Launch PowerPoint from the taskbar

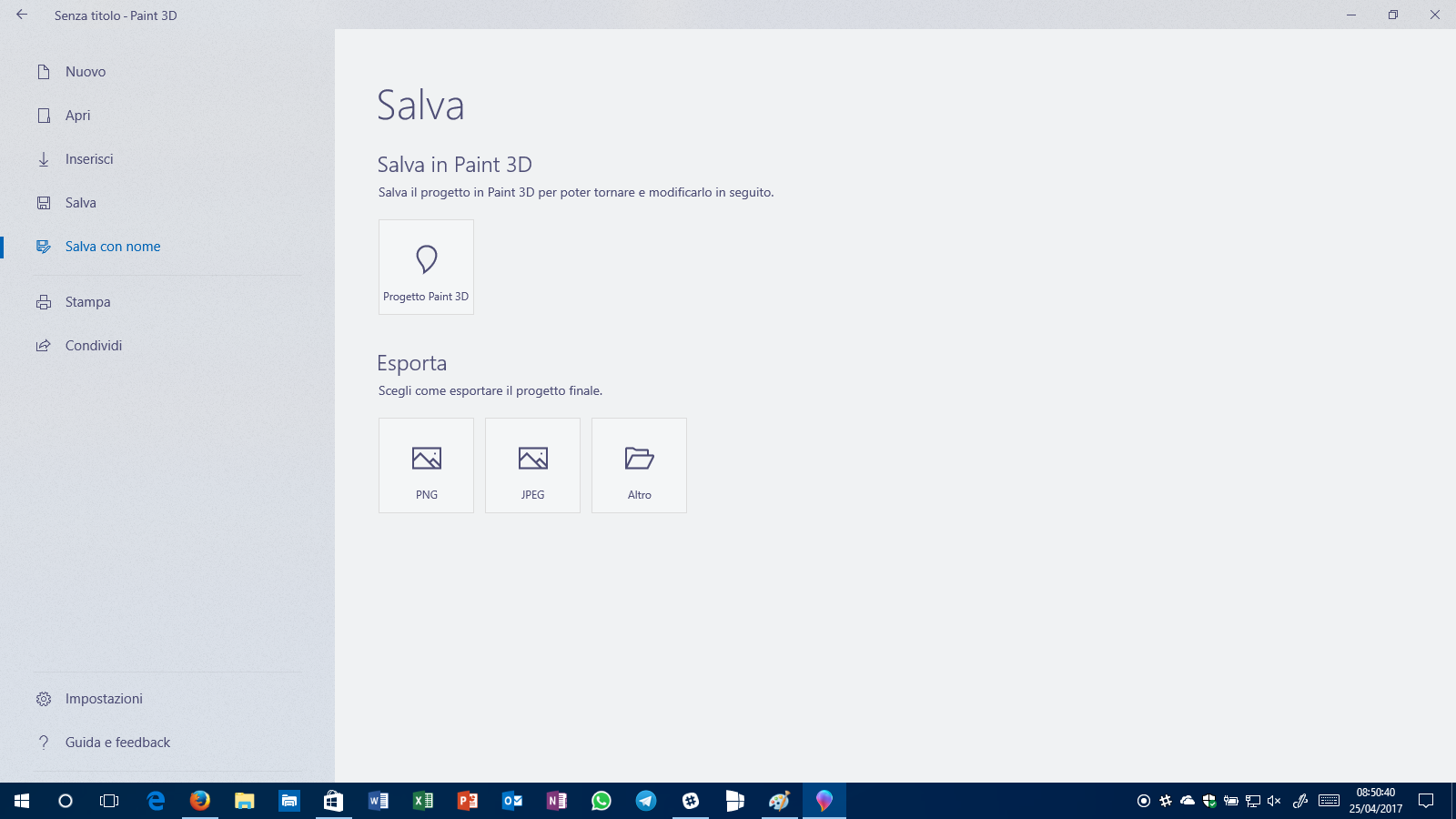[x=468, y=801]
